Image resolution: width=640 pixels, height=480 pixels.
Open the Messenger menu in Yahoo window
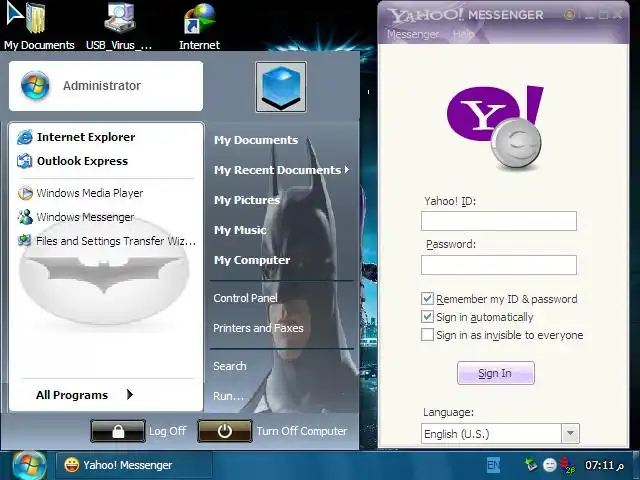point(413,34)
